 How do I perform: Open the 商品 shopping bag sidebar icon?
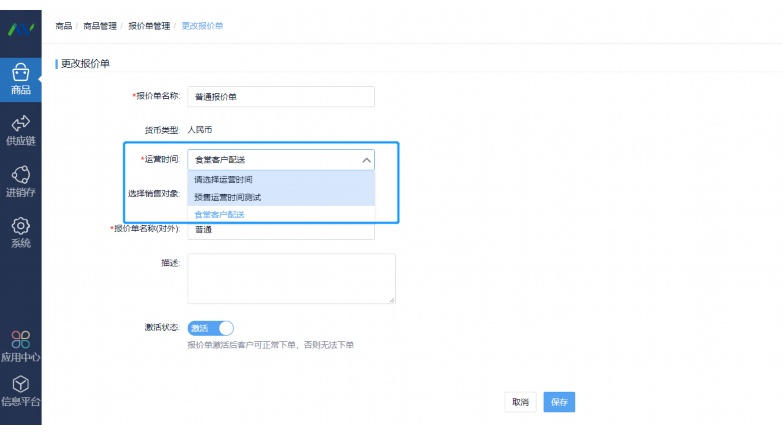(x=20, y=79)
